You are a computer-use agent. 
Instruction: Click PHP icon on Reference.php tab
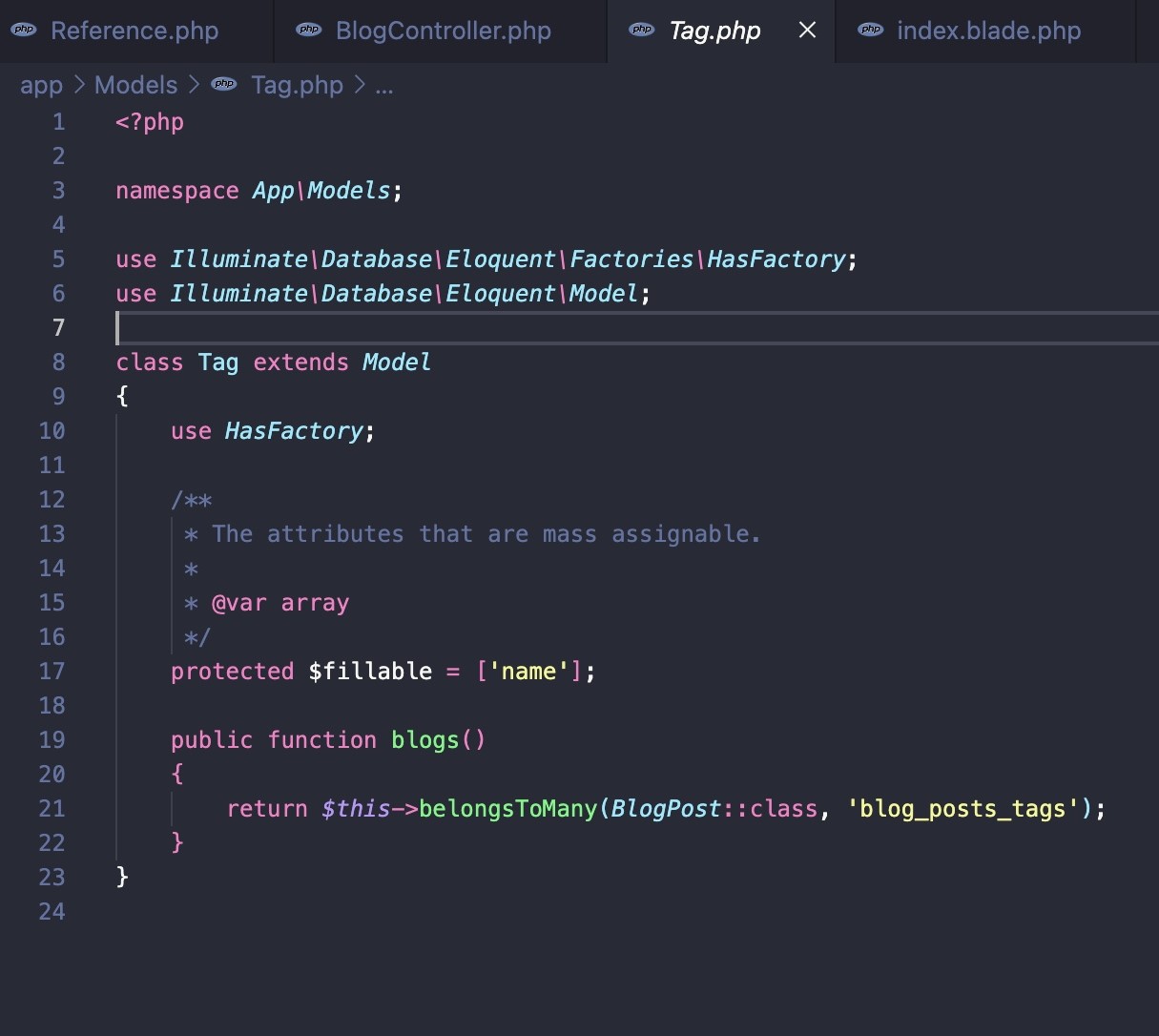(24, 31)
